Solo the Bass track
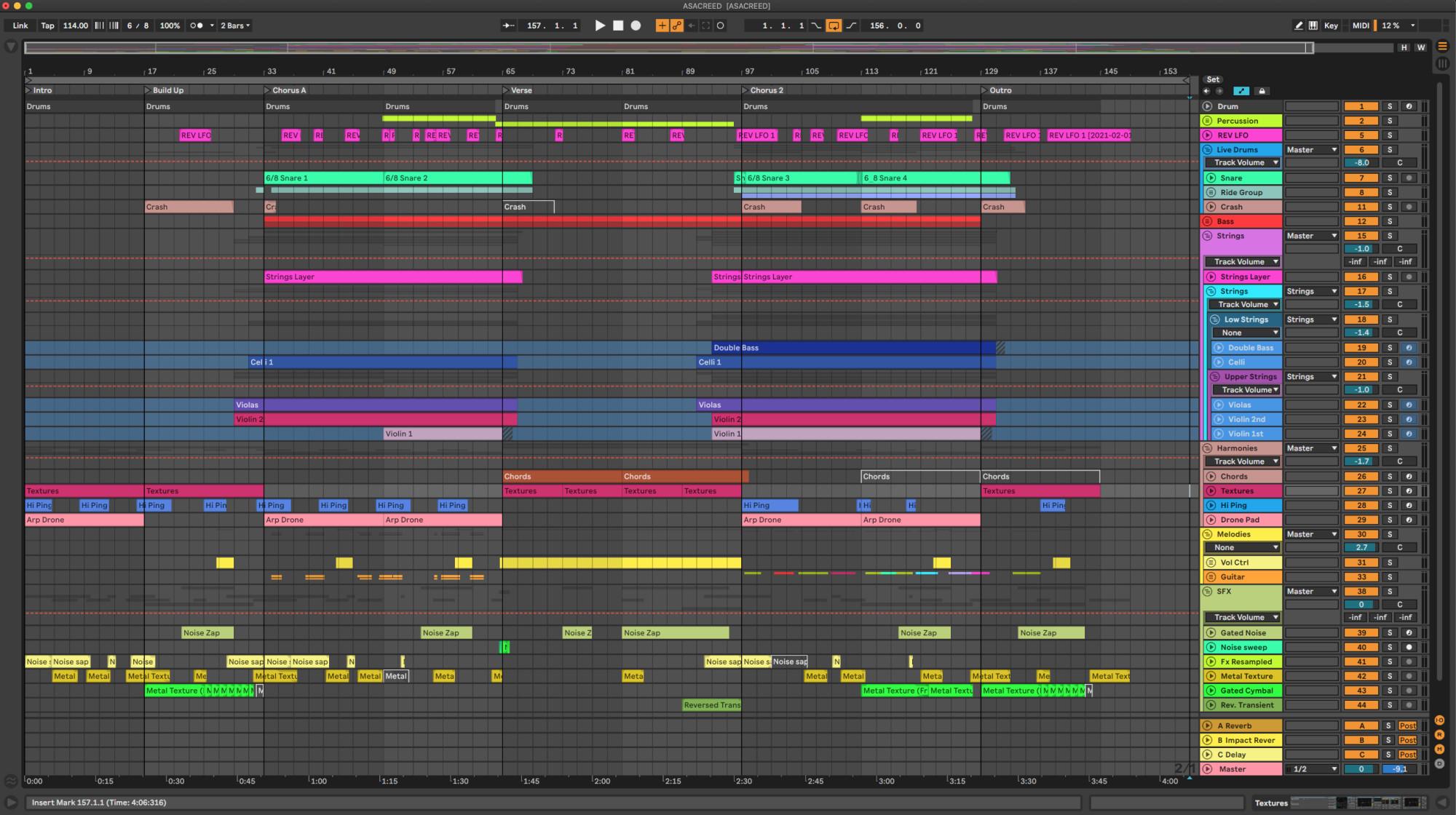The height and width of the screenshot is (815, 1456). tap(1389, 221)
